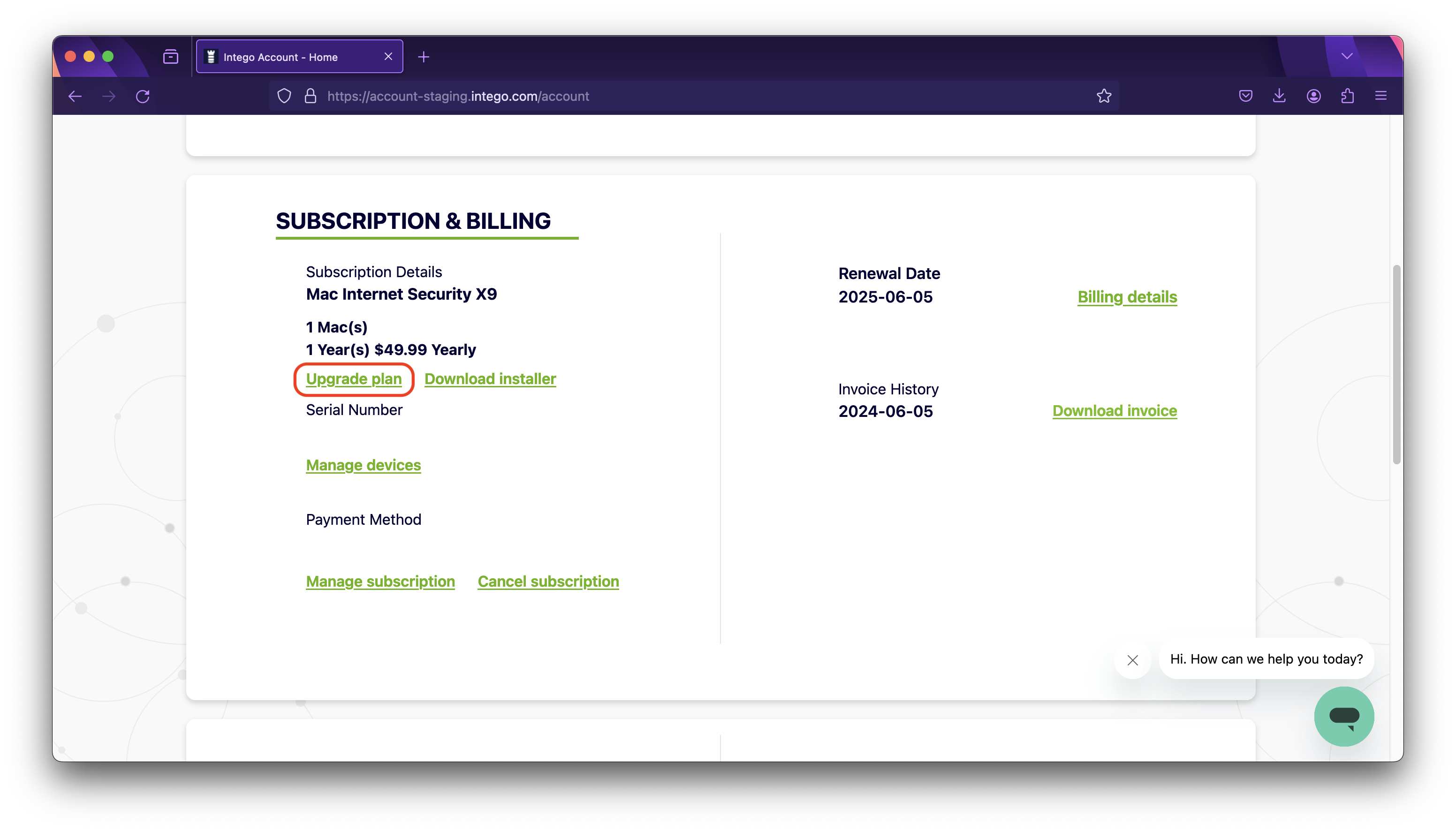Viewport: 1456px width, 831px height.
Task: Open Manage devices
Action: (363, 465)
